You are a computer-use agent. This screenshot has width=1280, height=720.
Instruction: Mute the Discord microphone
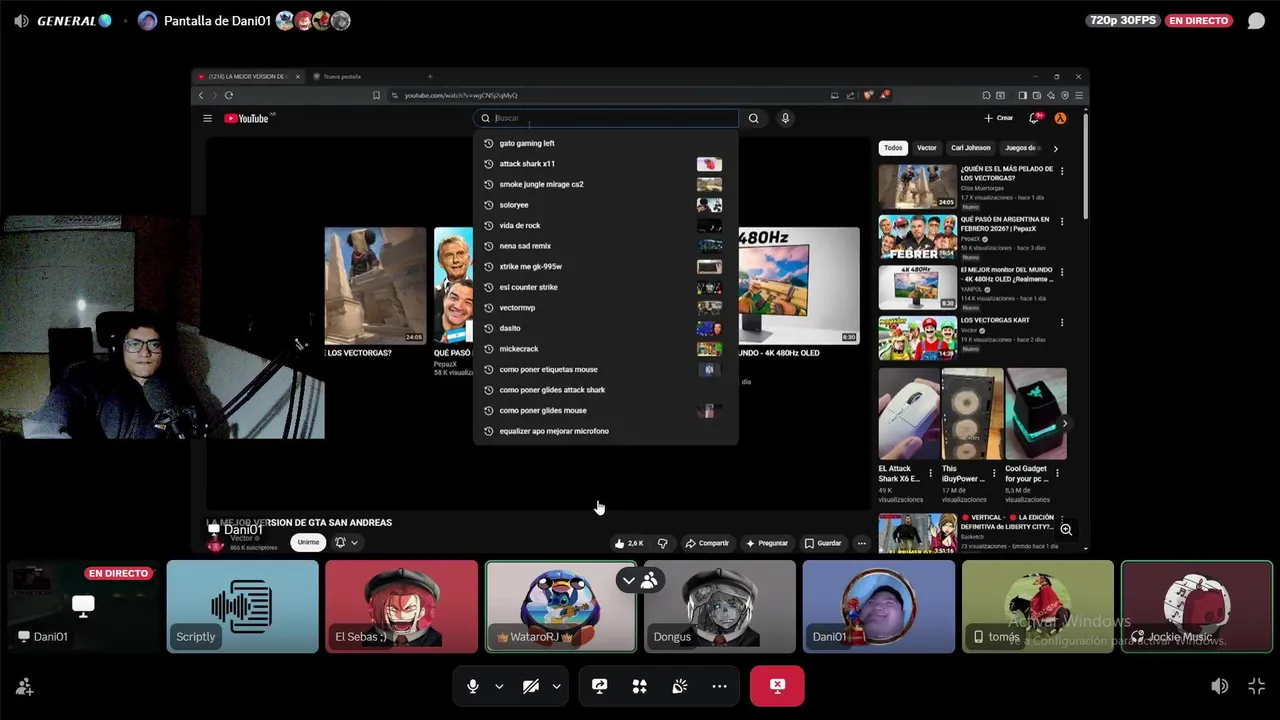pyautogui.click(x=473, y=686)
